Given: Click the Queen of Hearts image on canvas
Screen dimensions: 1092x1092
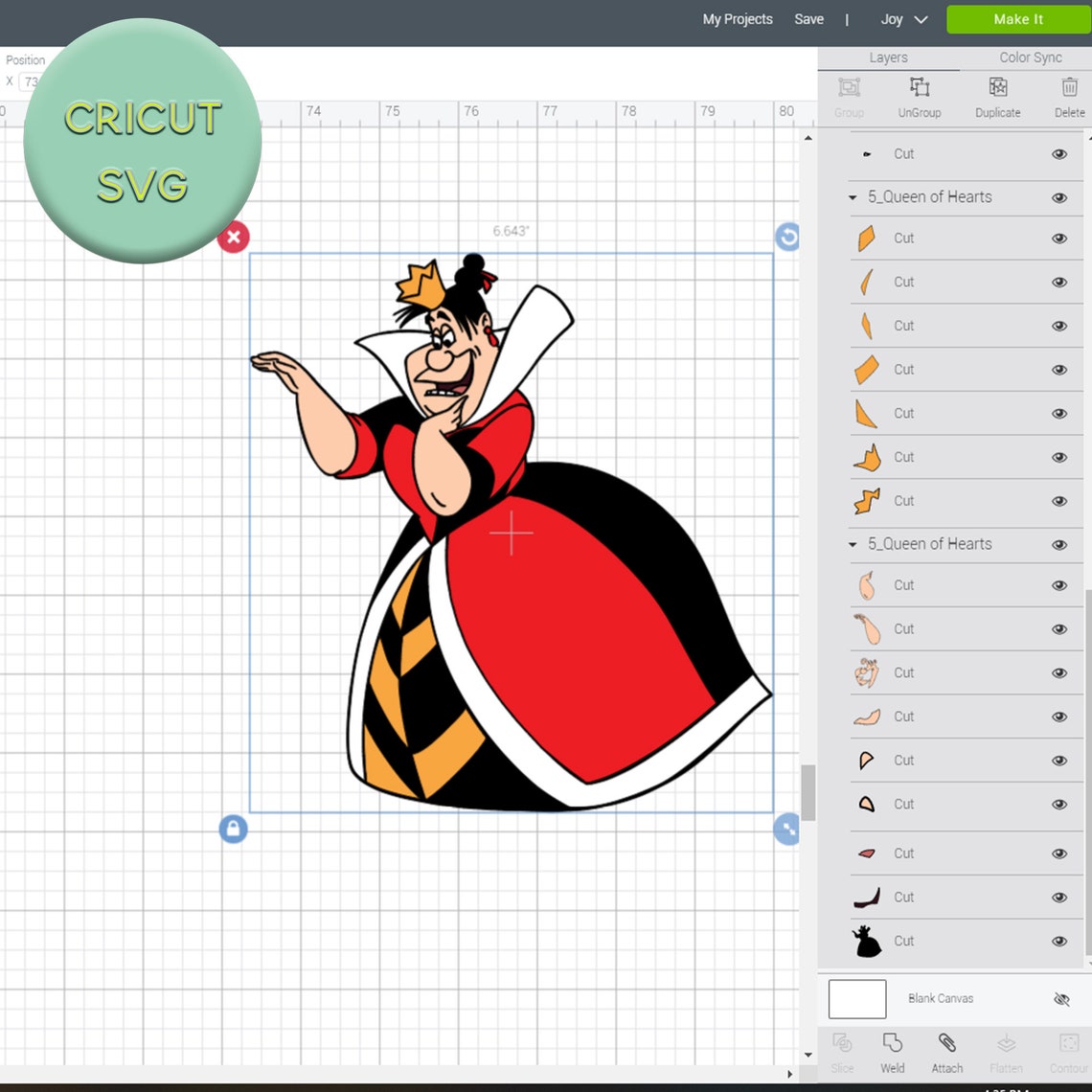Looking at the screenshot, I should click(x=512, y=534).
